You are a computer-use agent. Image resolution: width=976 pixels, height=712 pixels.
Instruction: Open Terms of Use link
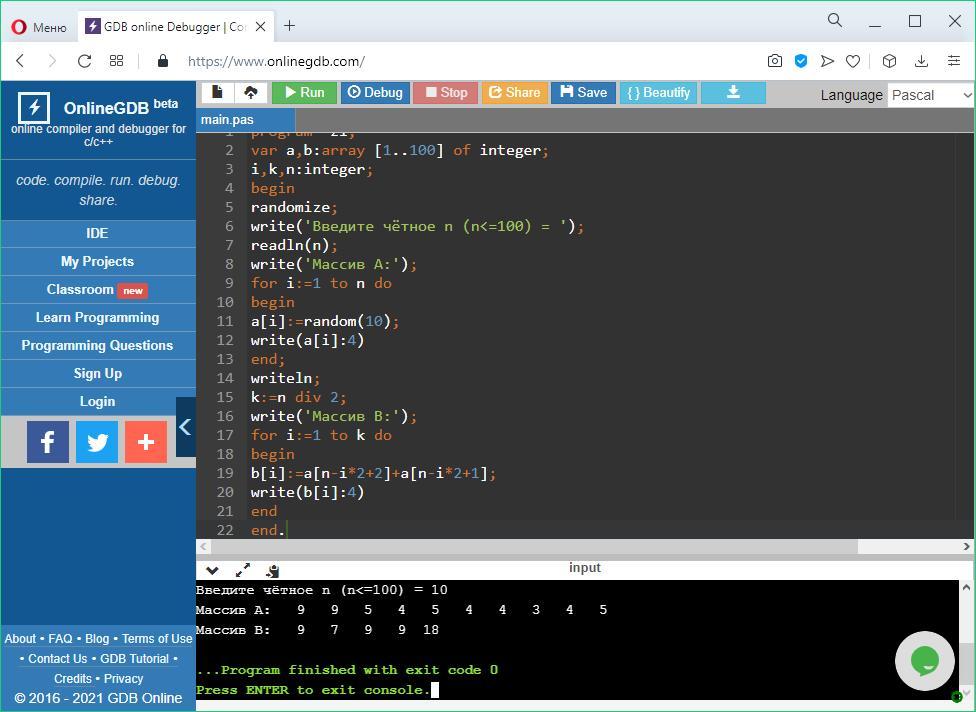(x=157, y=639)
